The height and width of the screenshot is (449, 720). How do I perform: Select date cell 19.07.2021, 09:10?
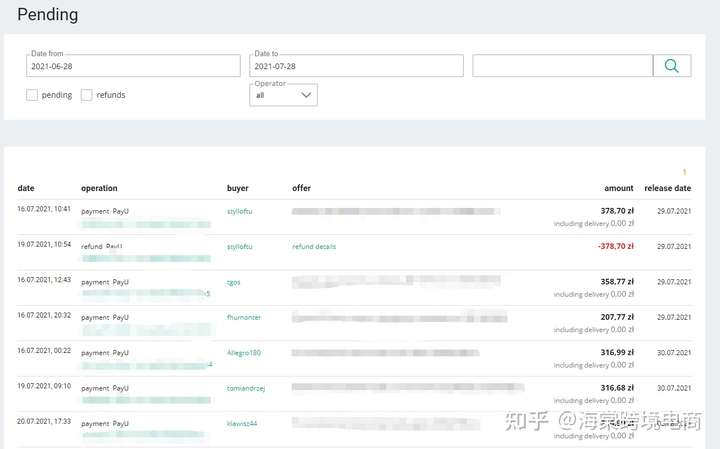click(44, 386)
